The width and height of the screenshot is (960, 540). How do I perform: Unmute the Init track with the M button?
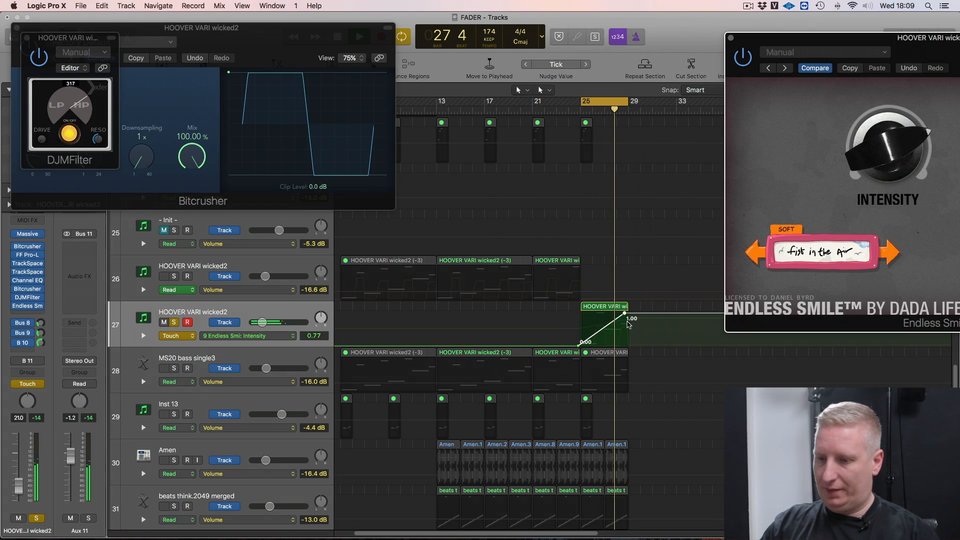point(163,230)
